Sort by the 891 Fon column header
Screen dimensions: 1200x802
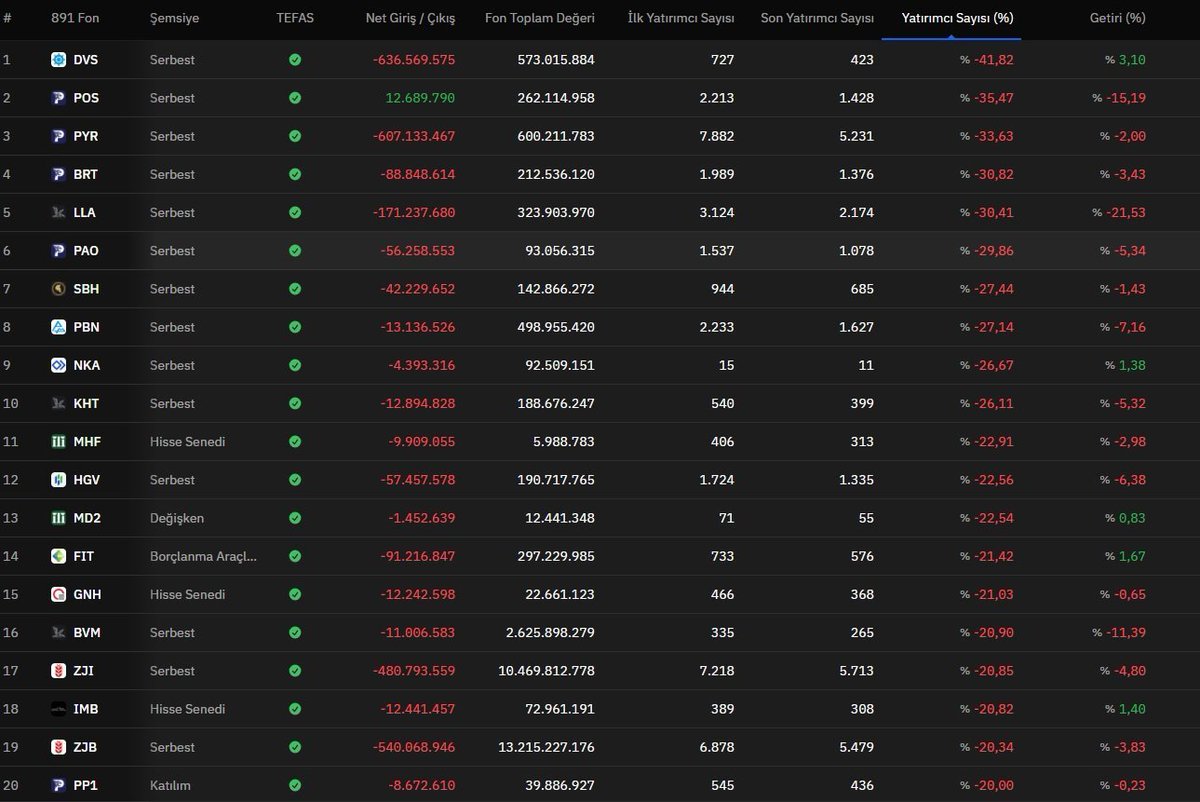(x=75, y=19)
